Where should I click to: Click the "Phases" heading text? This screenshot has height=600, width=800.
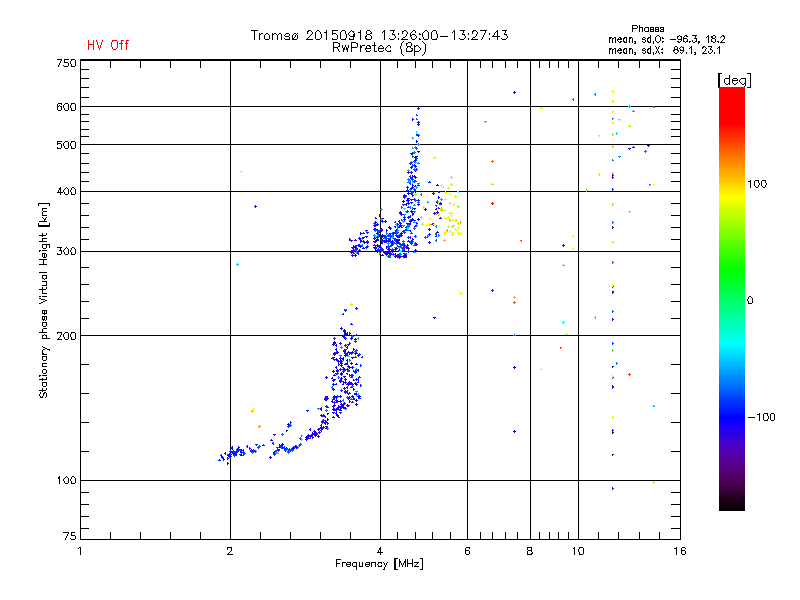647,29
